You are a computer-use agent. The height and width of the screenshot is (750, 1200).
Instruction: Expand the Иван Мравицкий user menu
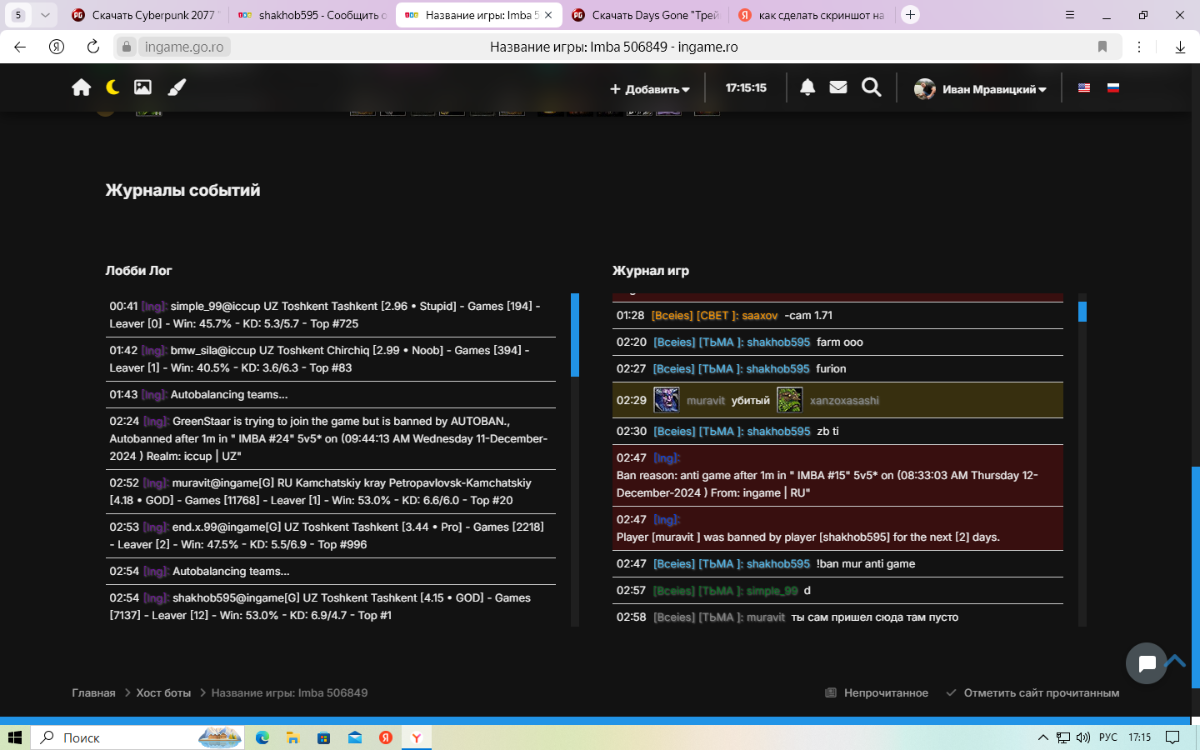click(981, 89)
